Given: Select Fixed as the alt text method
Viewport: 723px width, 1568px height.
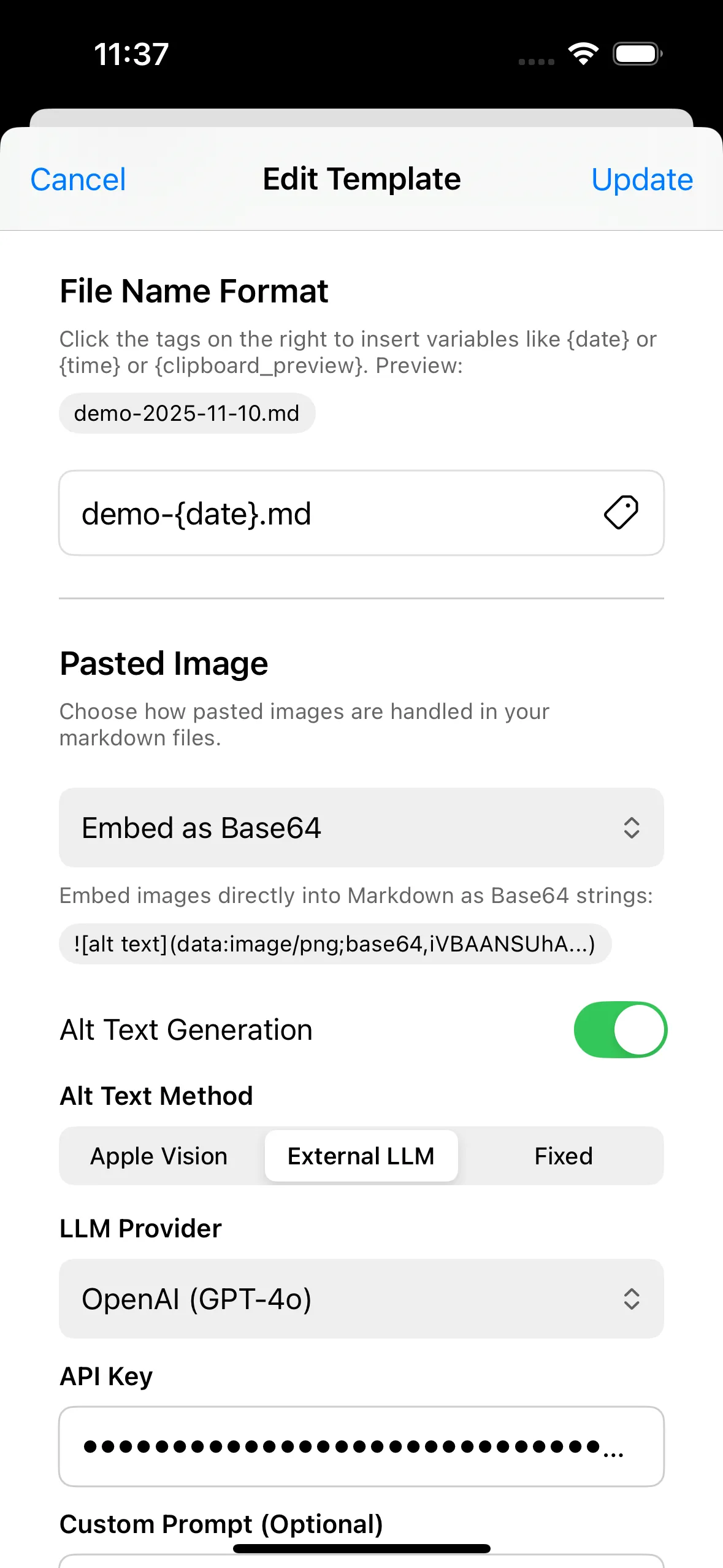Looking at the screenshot, I should 563,1156.
